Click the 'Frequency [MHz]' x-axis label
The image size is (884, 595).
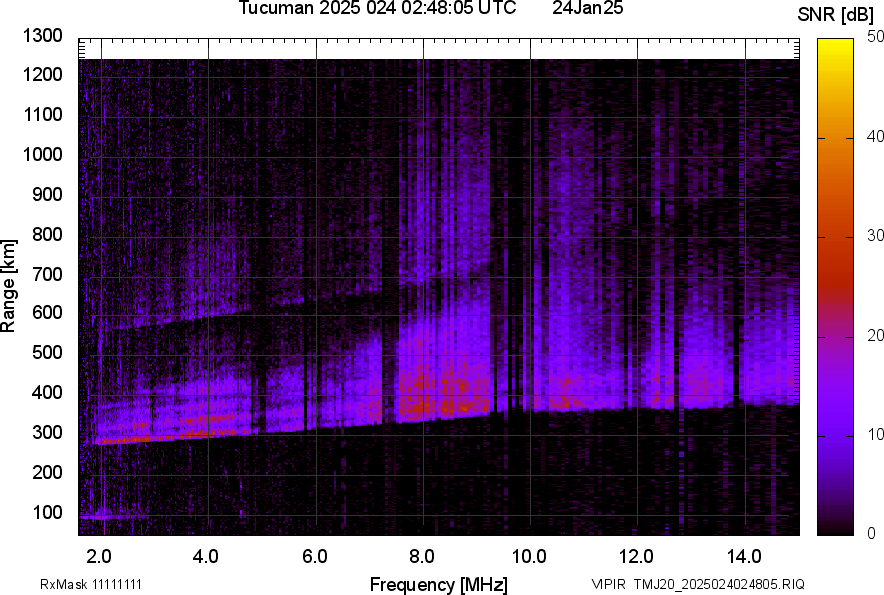point(438,584)
